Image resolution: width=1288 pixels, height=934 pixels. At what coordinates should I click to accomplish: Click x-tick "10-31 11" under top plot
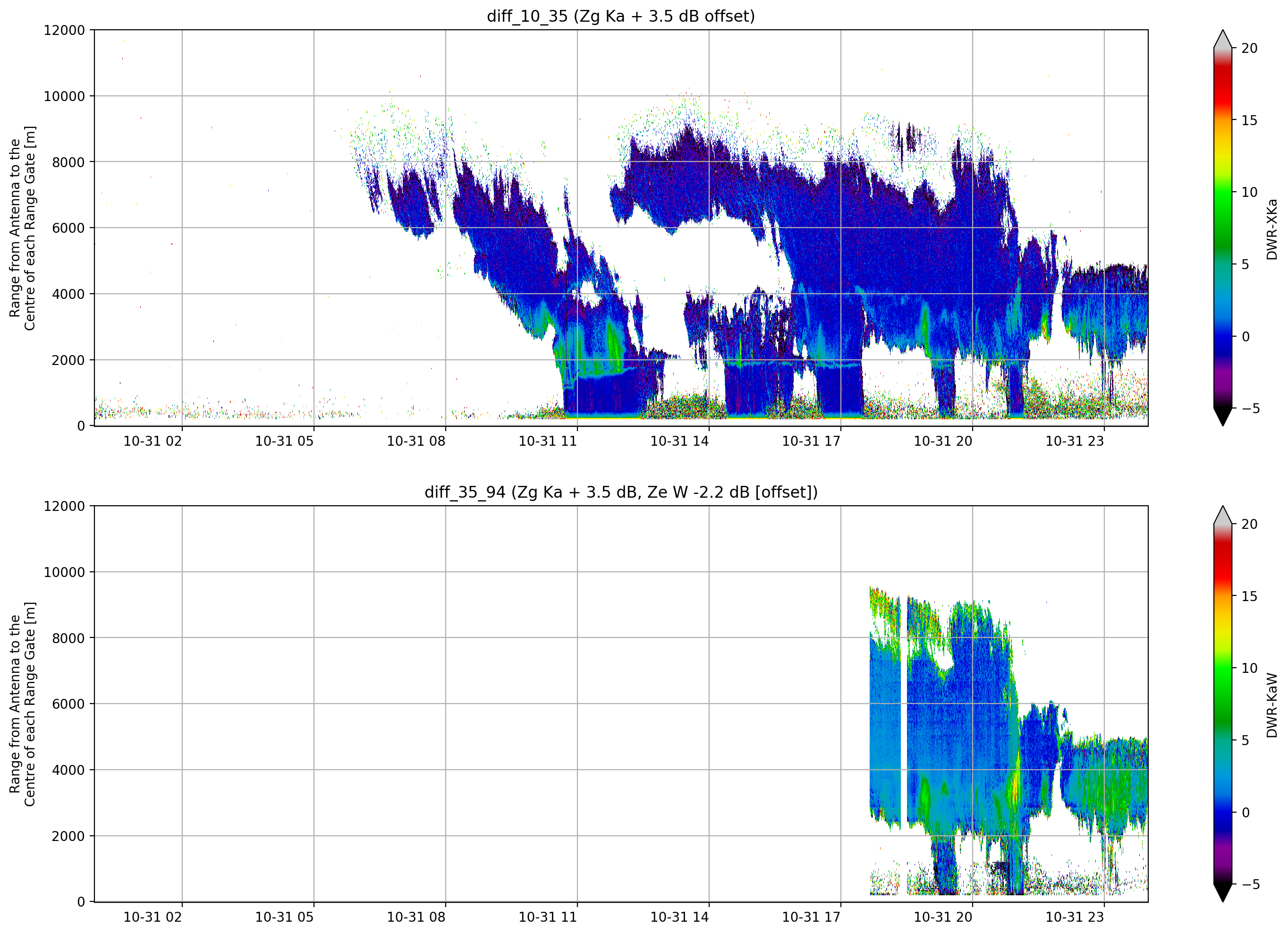pos(548,442)
